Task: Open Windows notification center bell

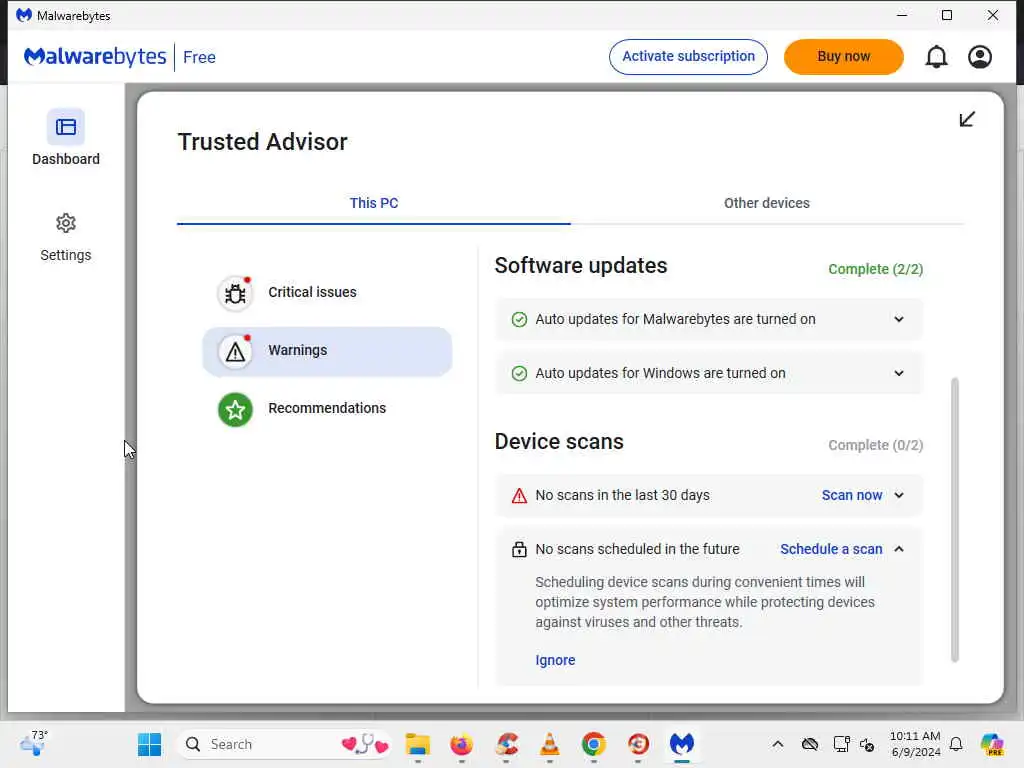Action: (x=956, y=744)
